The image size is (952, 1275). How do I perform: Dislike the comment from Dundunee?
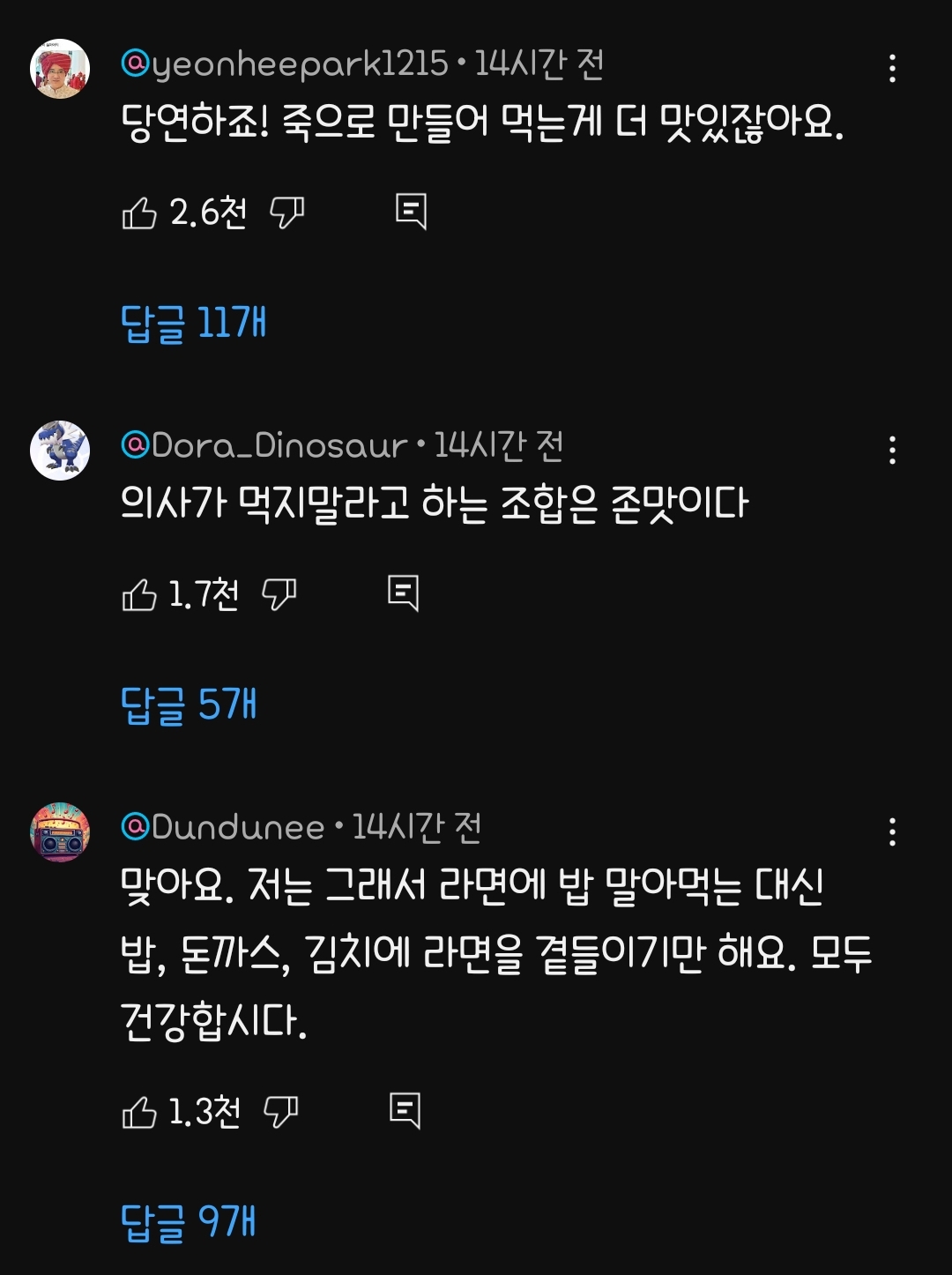[x=281, y=1113]
